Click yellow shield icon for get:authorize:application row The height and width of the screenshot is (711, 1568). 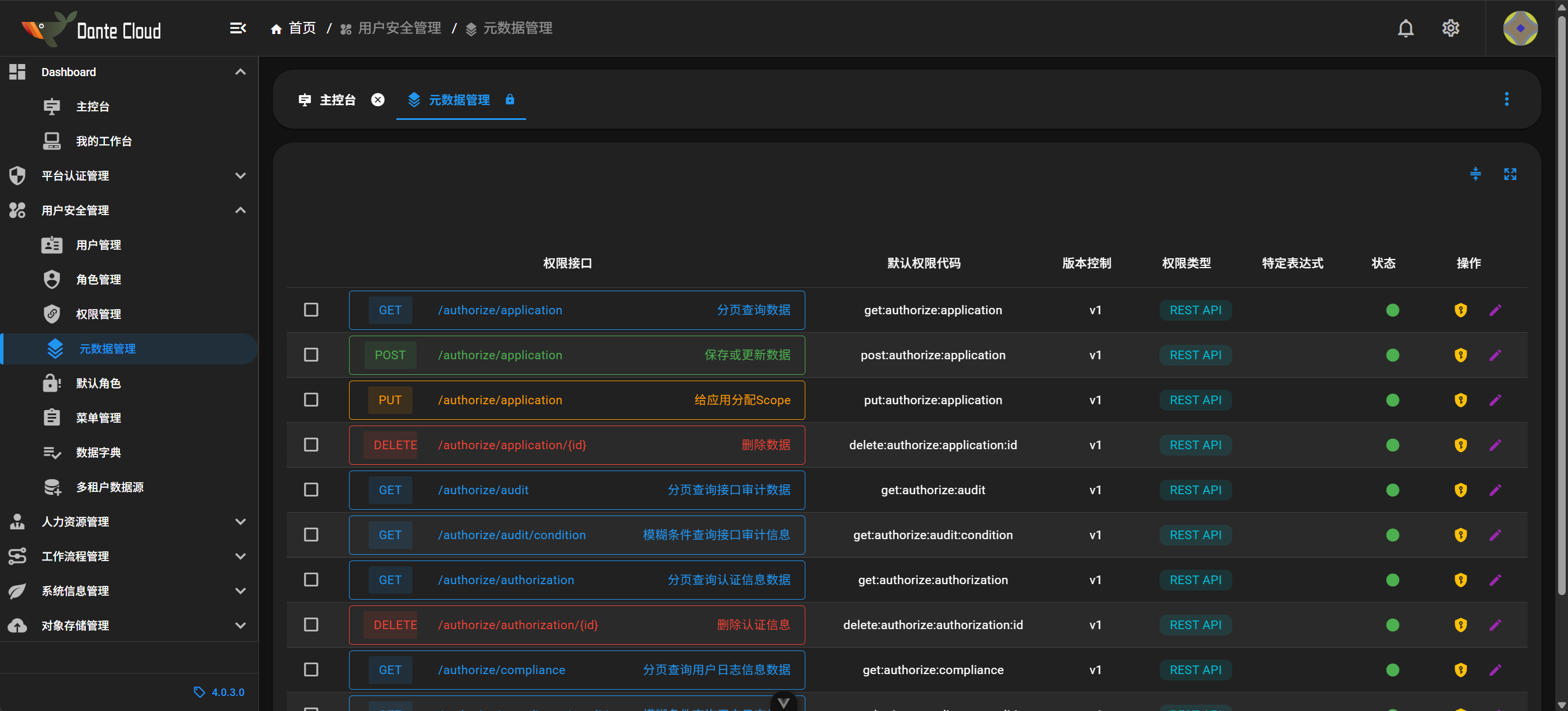tap(1460, 310)
